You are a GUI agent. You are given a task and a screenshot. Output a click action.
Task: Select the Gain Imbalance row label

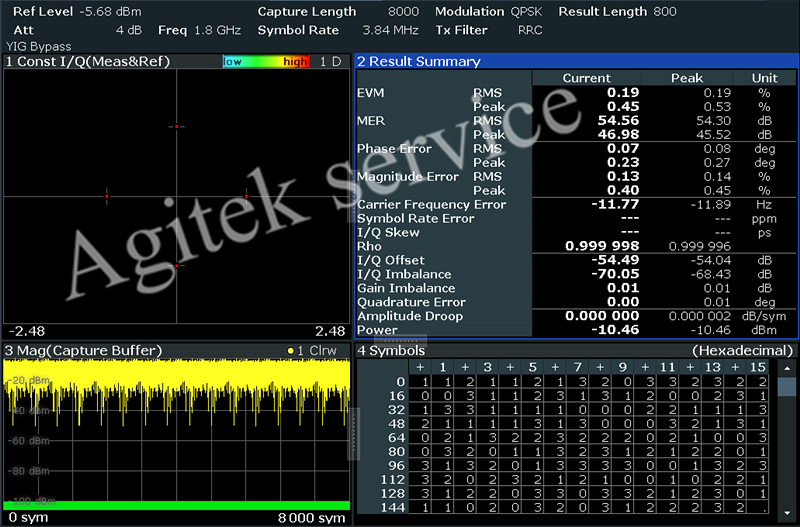[406, 288]
